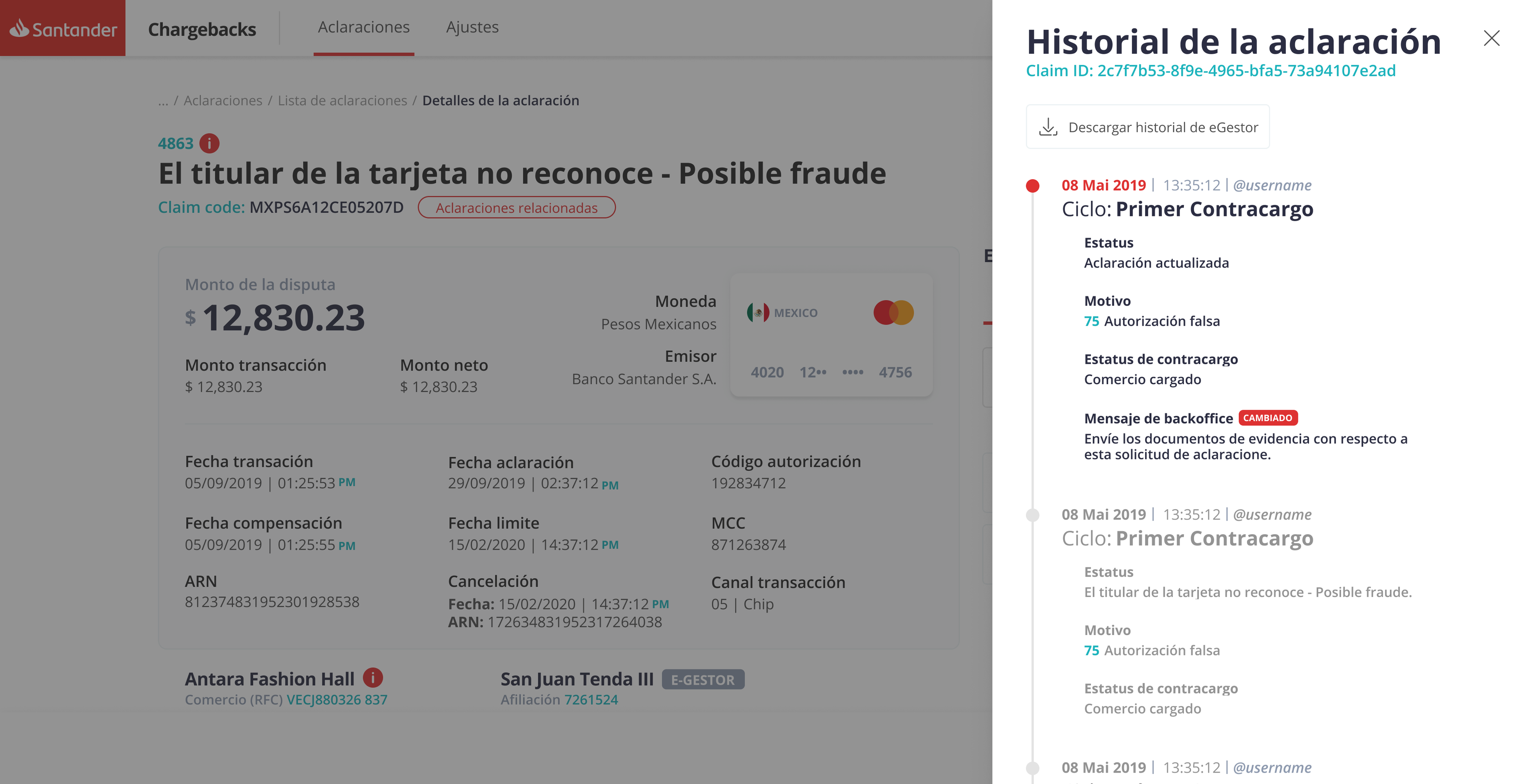Open Lista de aclaraciones breadcrumb
Viewport: 1530px width, 784px height.
click(343, 100)
